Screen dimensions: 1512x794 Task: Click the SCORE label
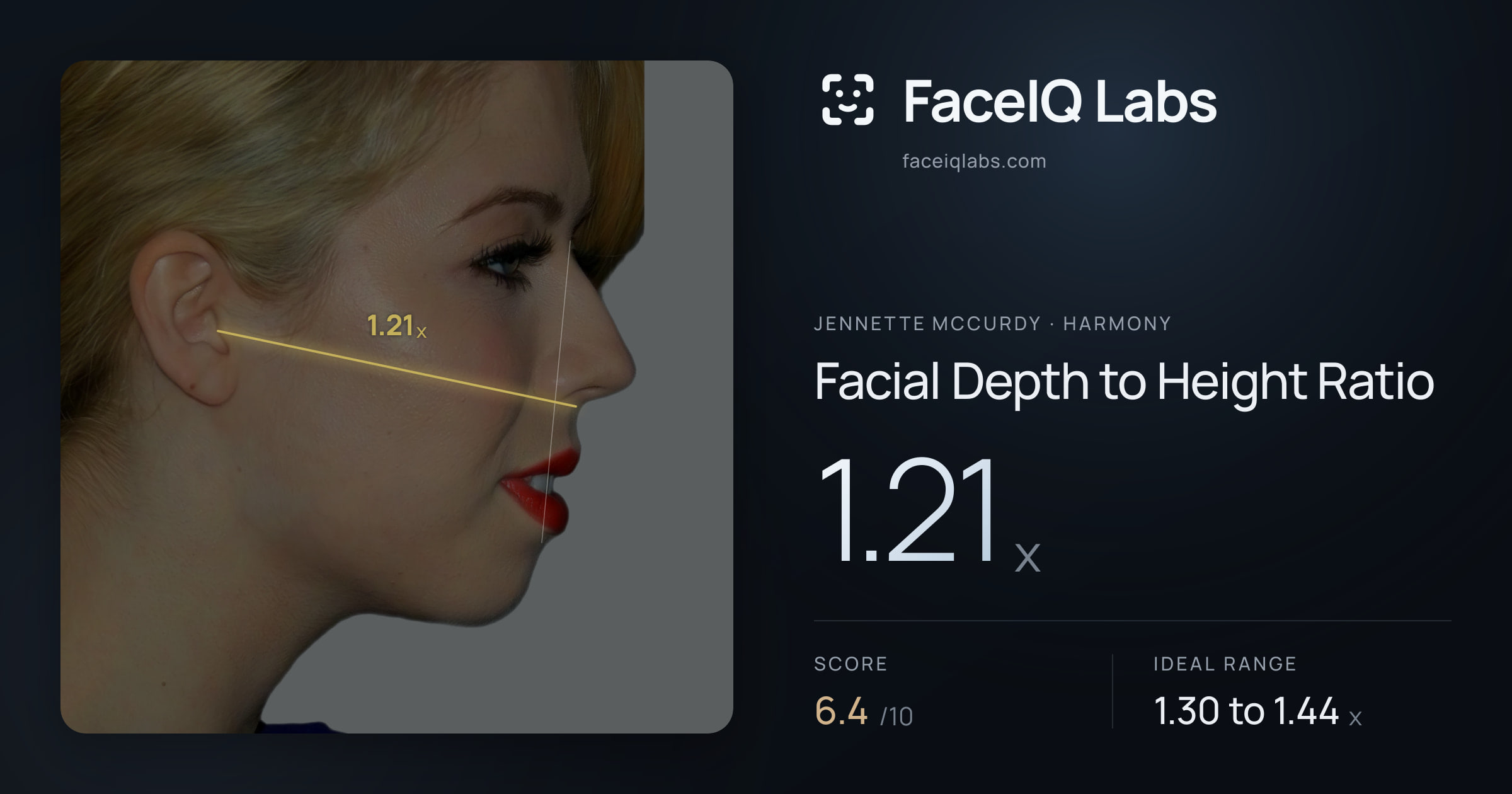point(850,664)
